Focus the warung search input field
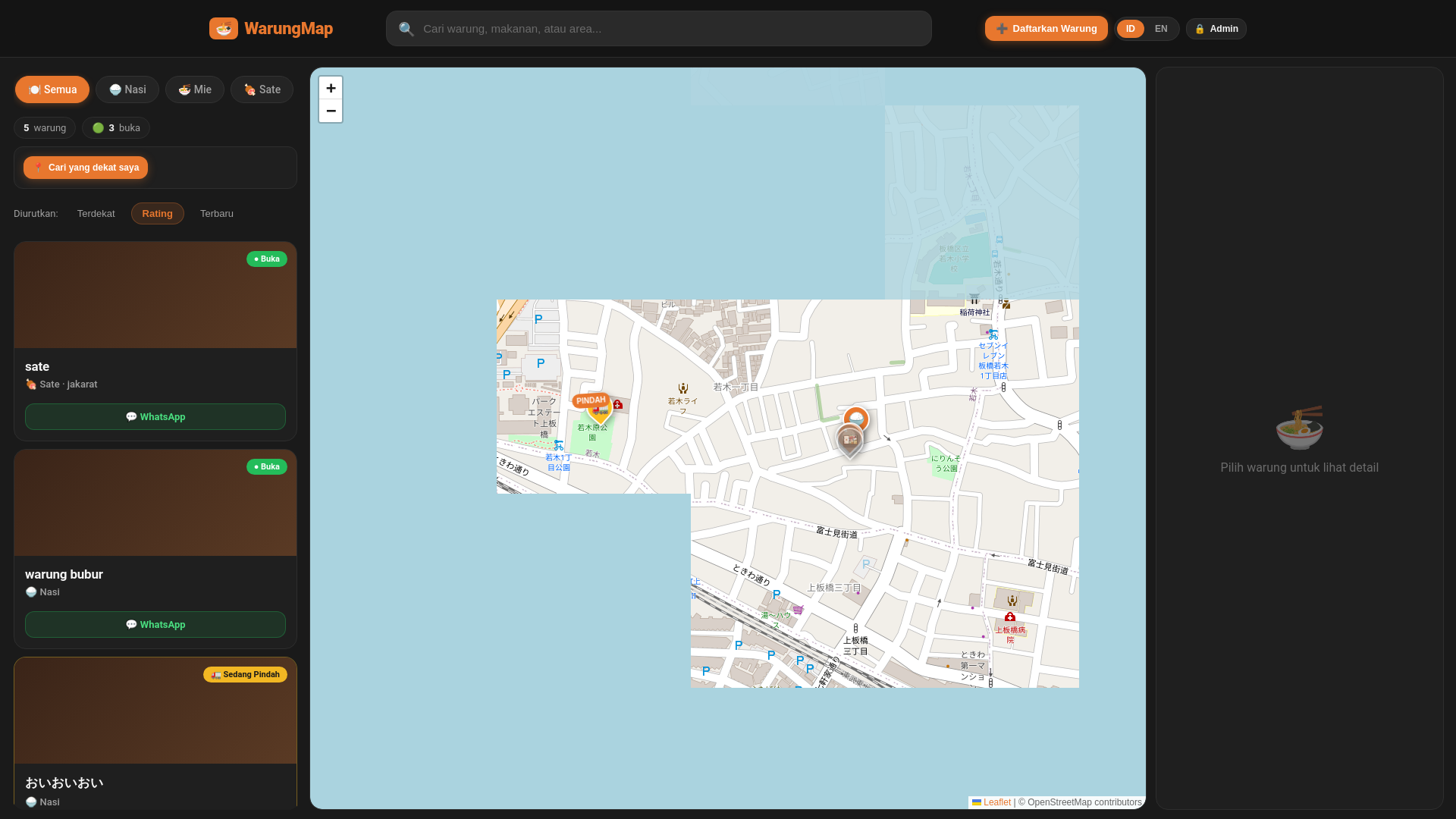Screen dimensions: 1456x819 pyautogui.click(x=658, y=29)
